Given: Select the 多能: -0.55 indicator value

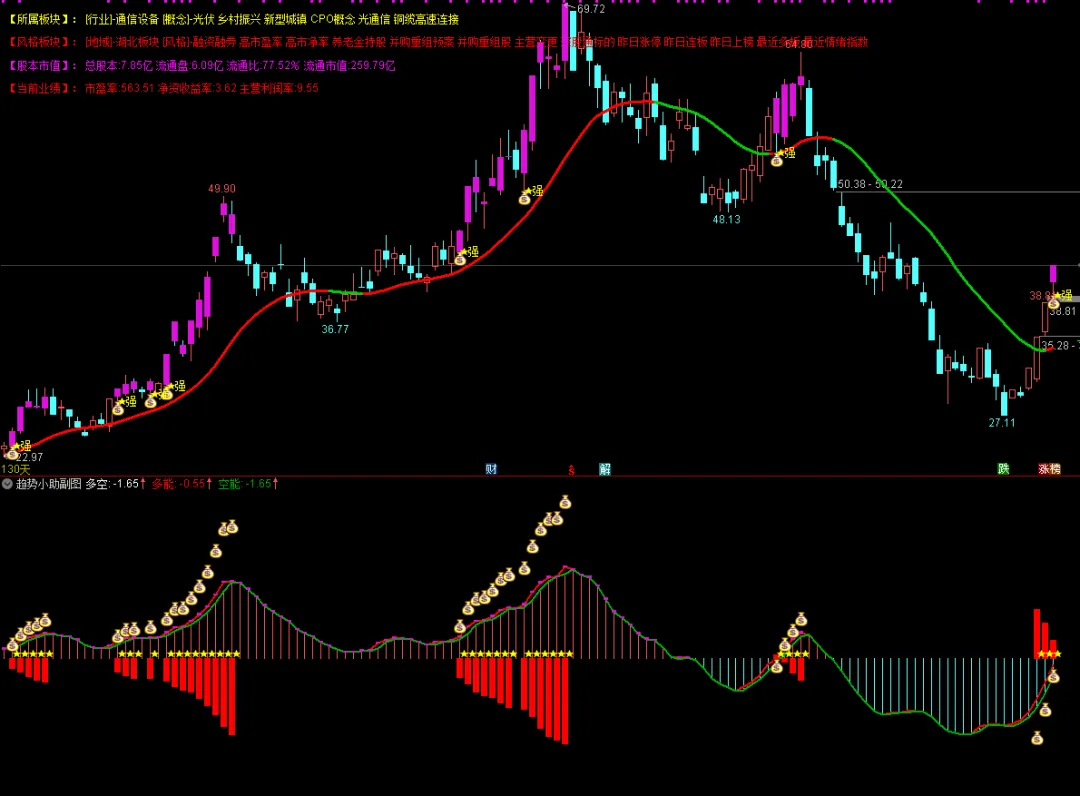Looking at the screenshot, I should click(181, 484).
